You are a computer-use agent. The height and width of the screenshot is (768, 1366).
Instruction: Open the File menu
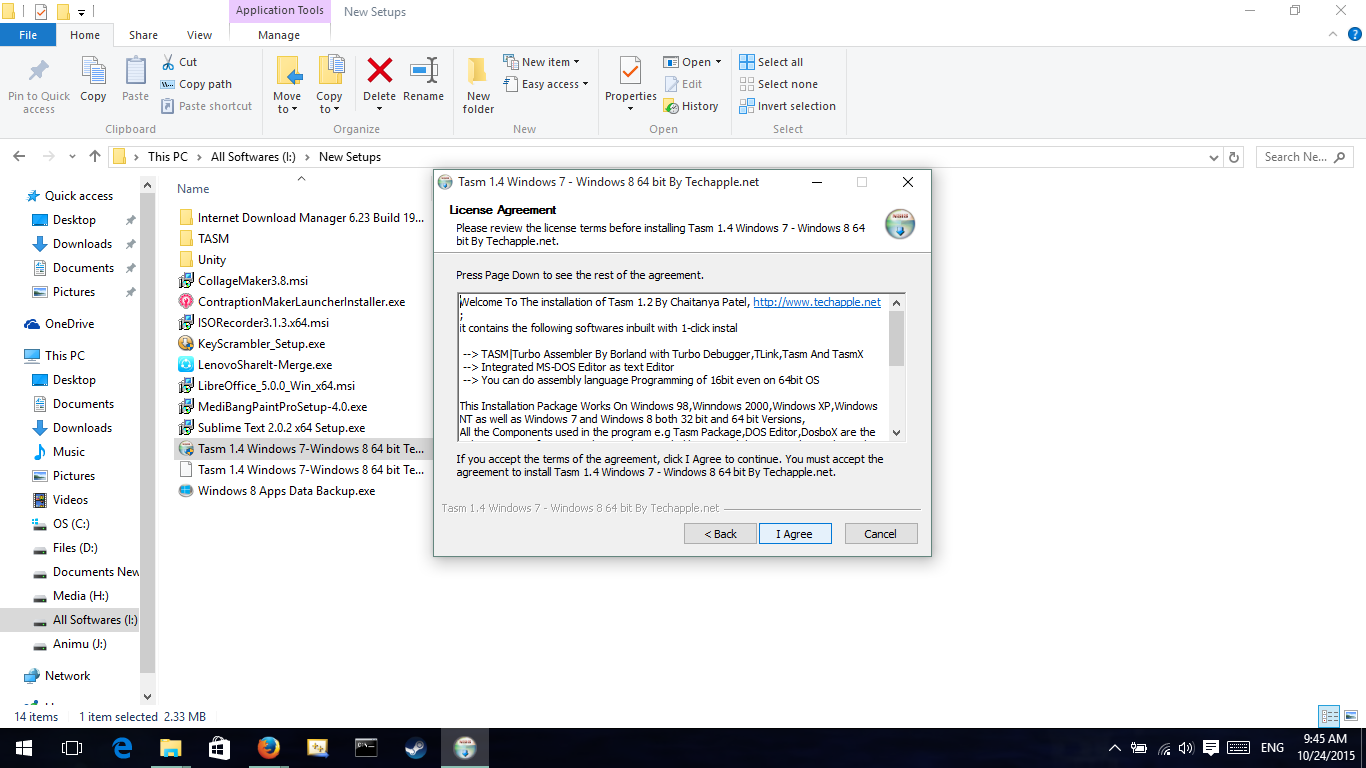tap(28, 33)
